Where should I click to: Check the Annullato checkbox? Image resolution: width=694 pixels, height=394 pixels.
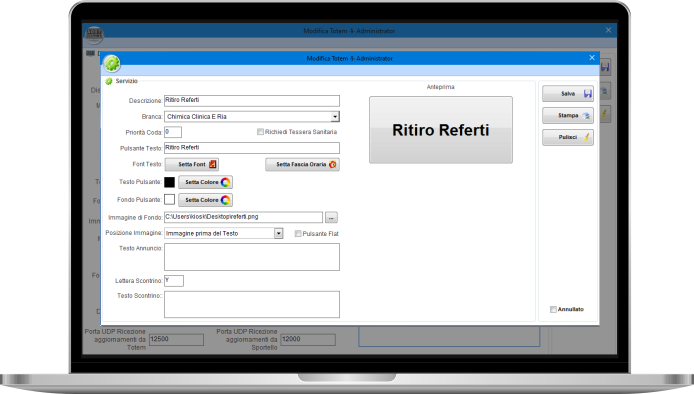coord(553,309)
